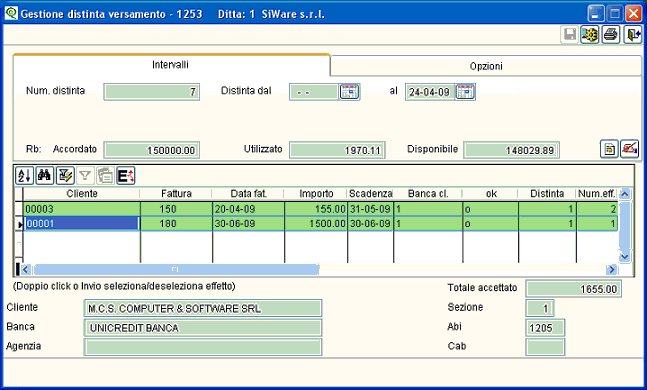
Task: Click the exit door icon
Action: (632, 35)
